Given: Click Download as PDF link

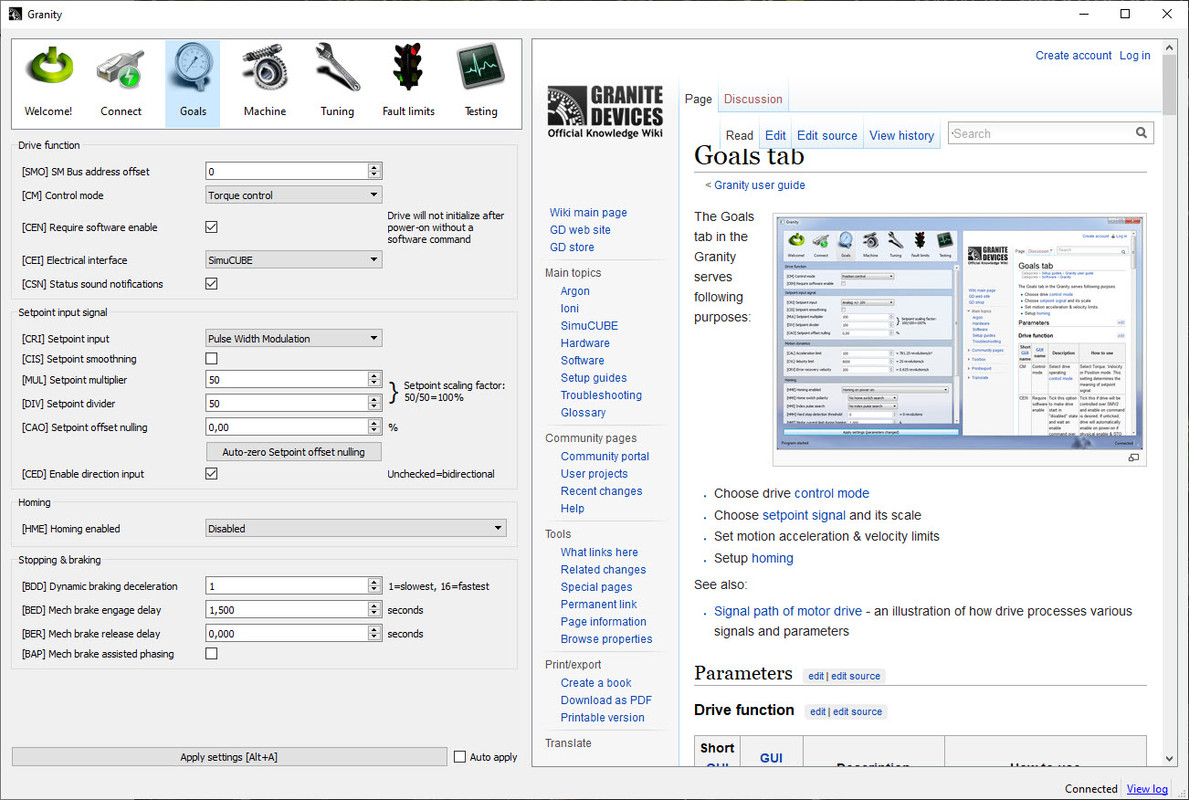Looking at the screenshot, I should 606,700.
